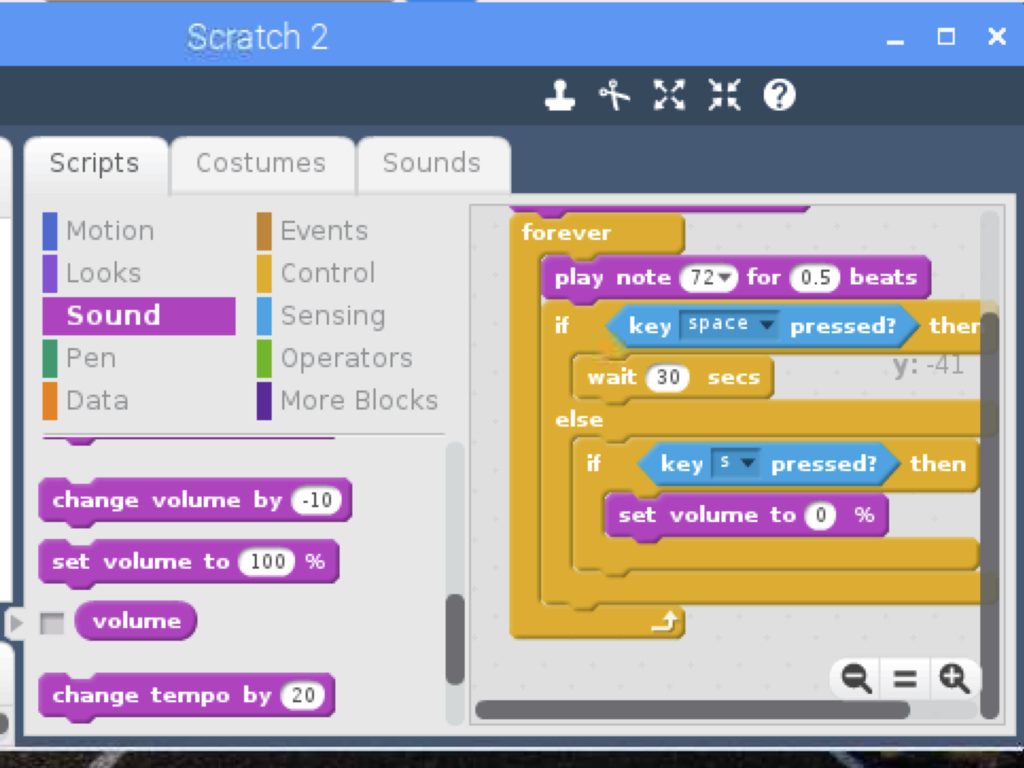Viewport: 1024px width, 768px height.
Task: Open the Looks blocks category
Action: pyautogui.click(x=93, y=273)
